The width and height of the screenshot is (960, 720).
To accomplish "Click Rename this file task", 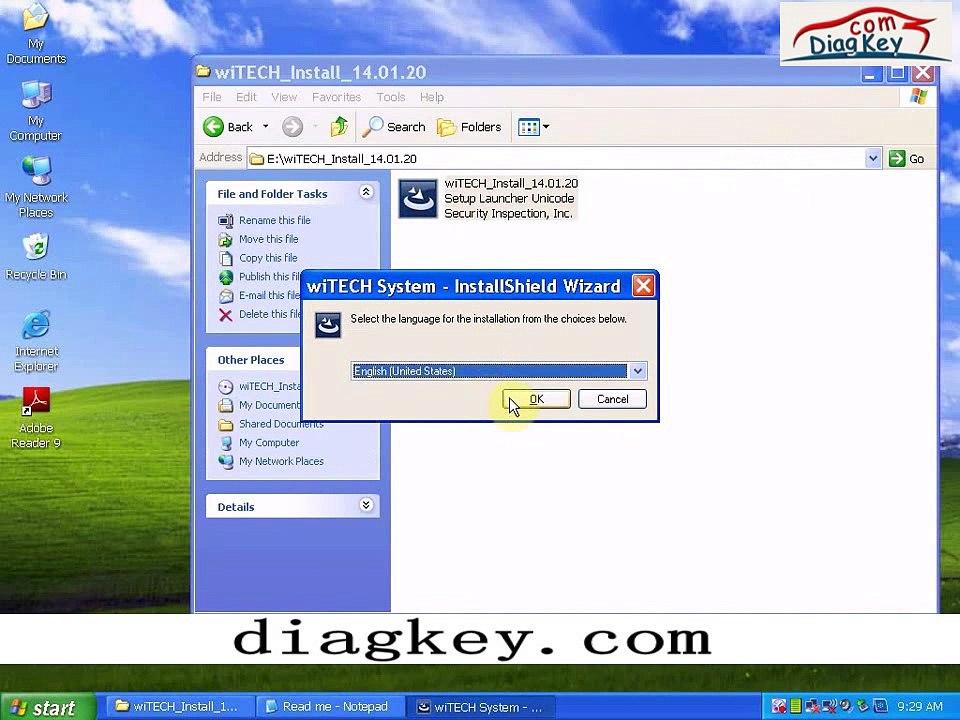I will pyautogui.click(x=274, y=220).
